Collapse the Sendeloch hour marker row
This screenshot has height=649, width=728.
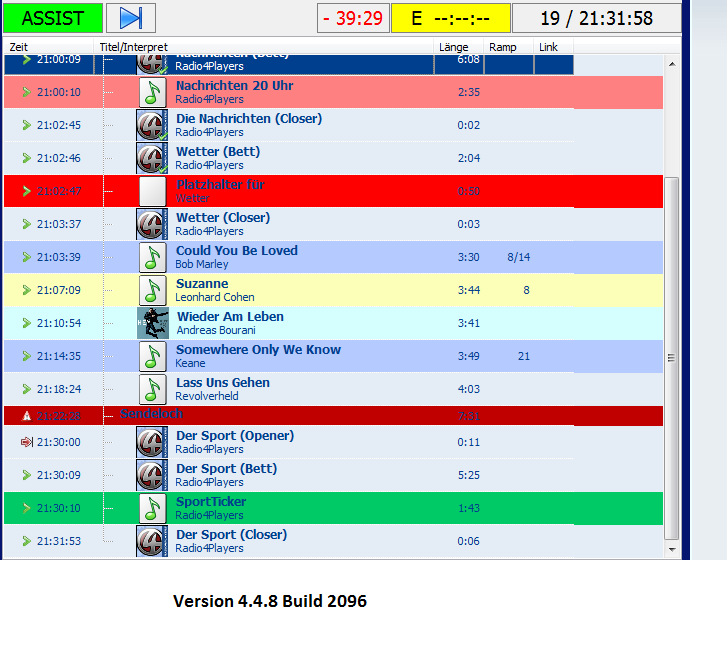tap(27, 415)
